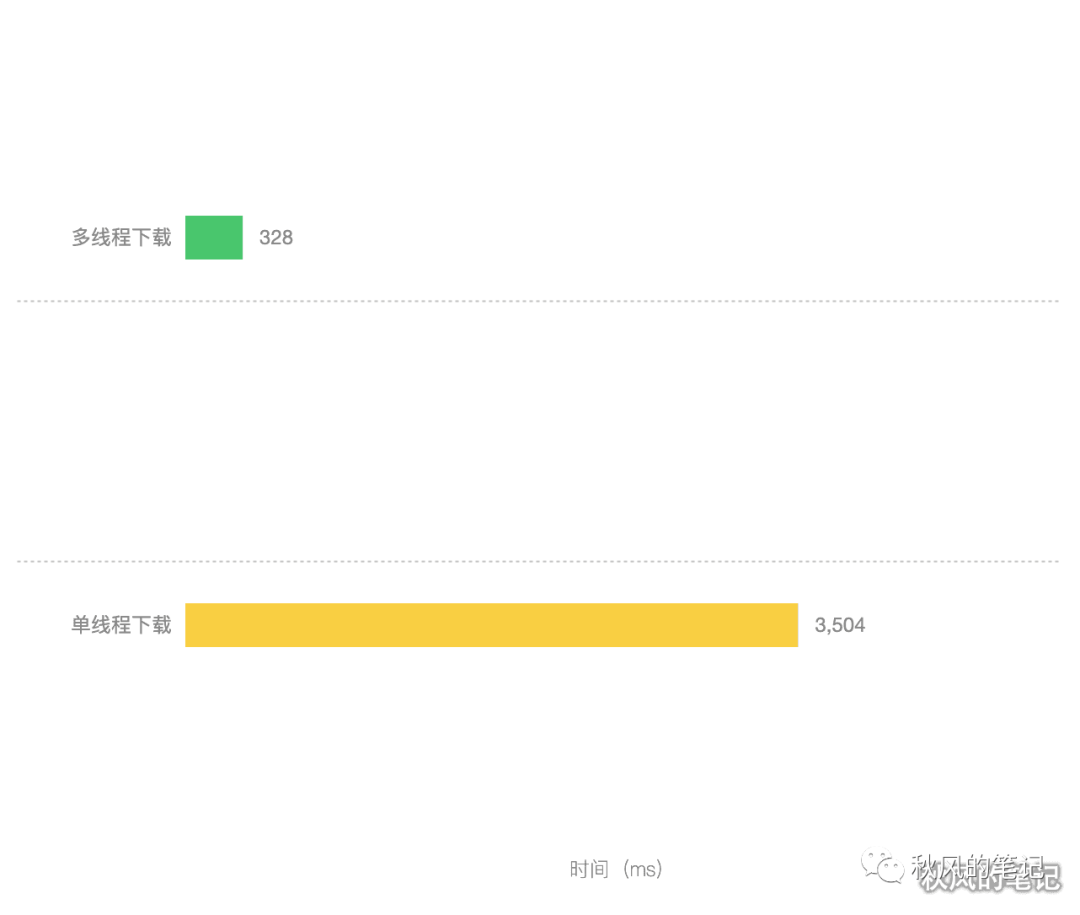Click the 多线程下载 category label
Screen dimensions: 1080x915
(x=121, y=238)
